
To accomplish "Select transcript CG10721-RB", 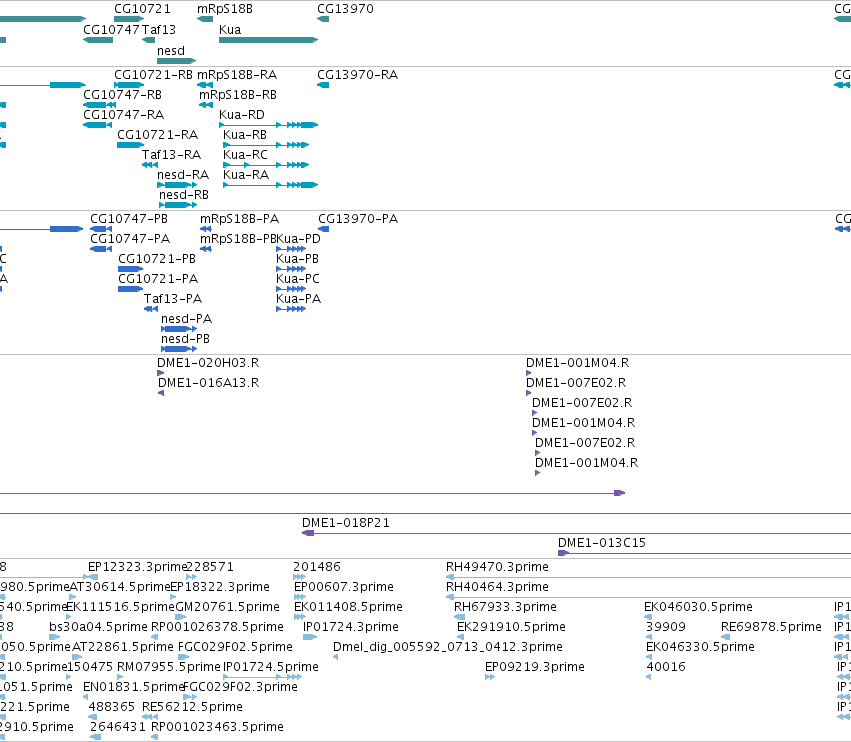I will tap(129, 85).
